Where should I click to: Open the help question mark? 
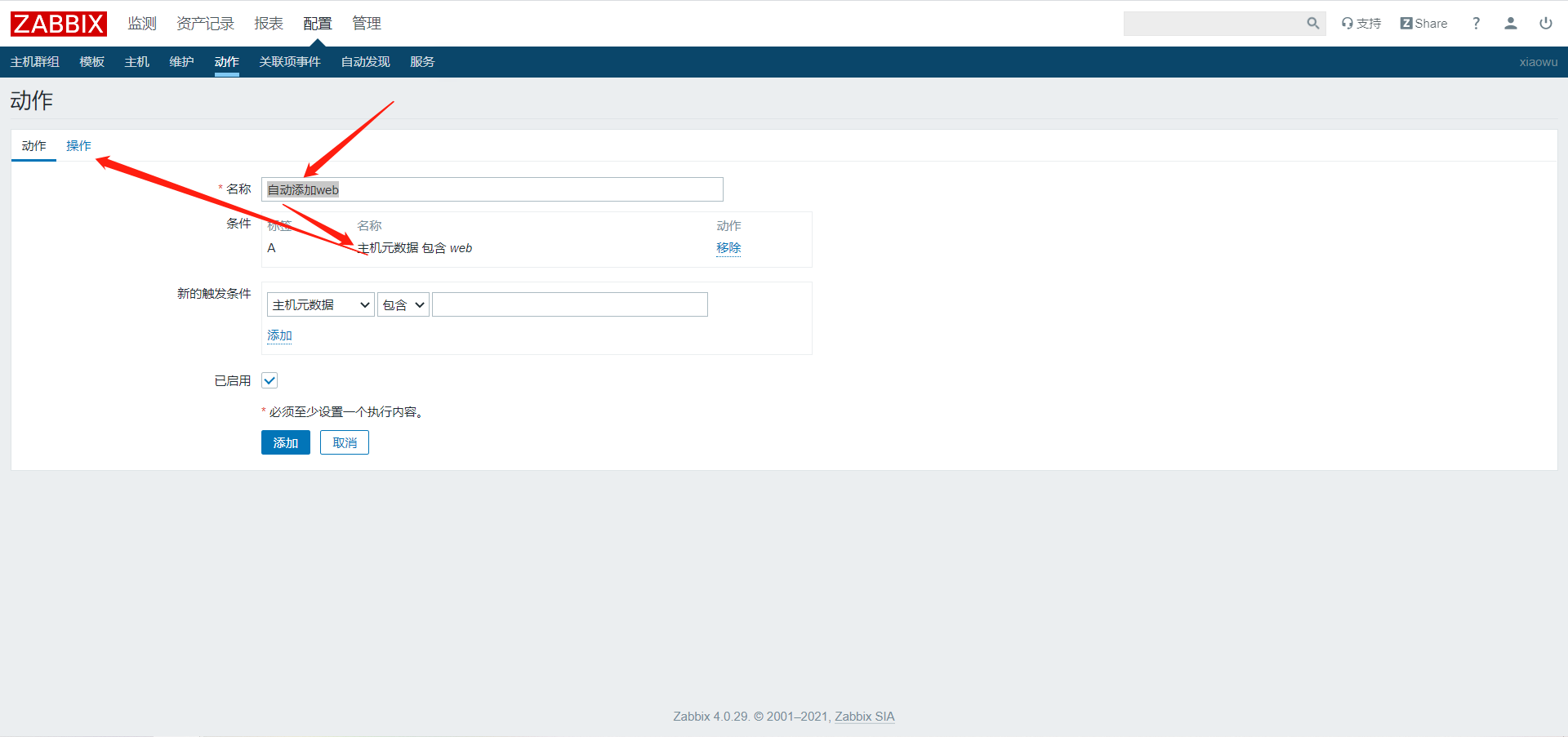point(1476,24)
